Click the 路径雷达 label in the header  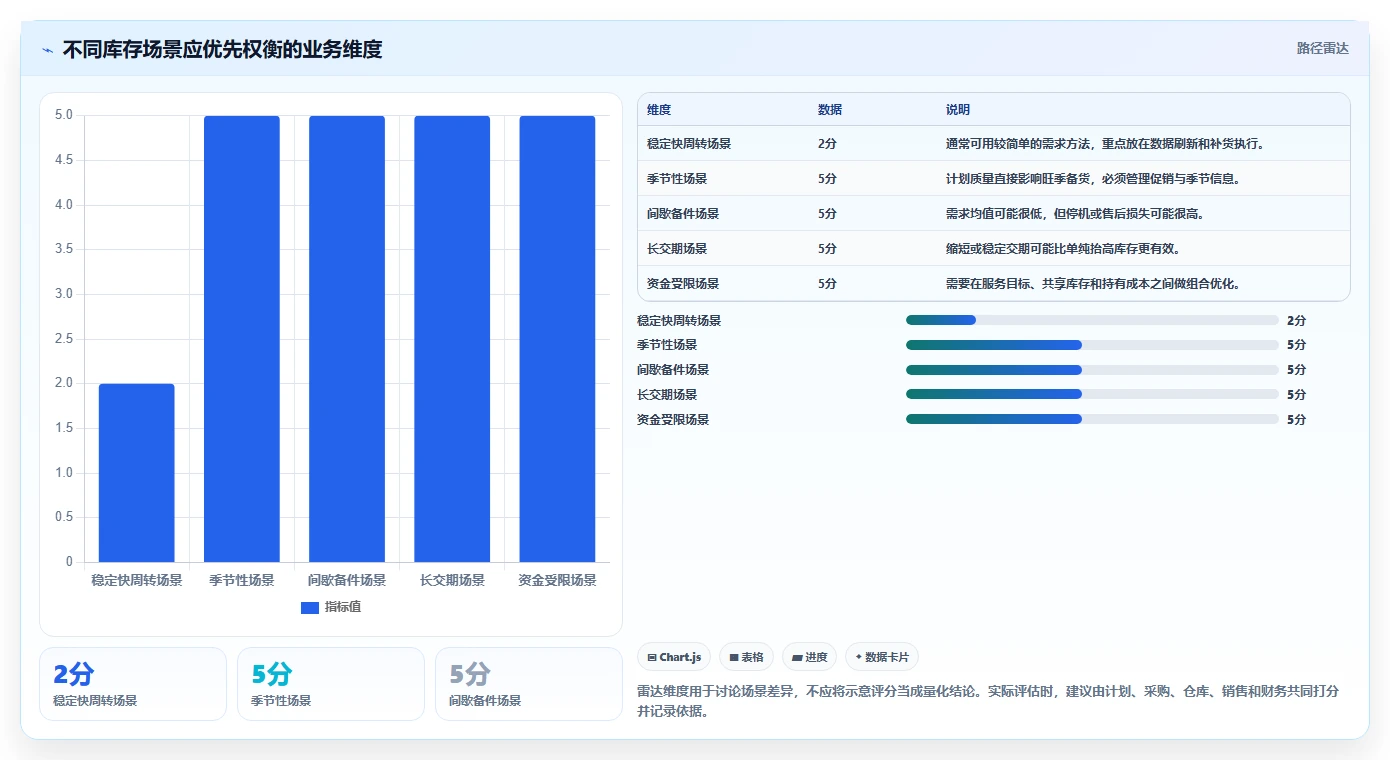click(x=1322, y=48)
